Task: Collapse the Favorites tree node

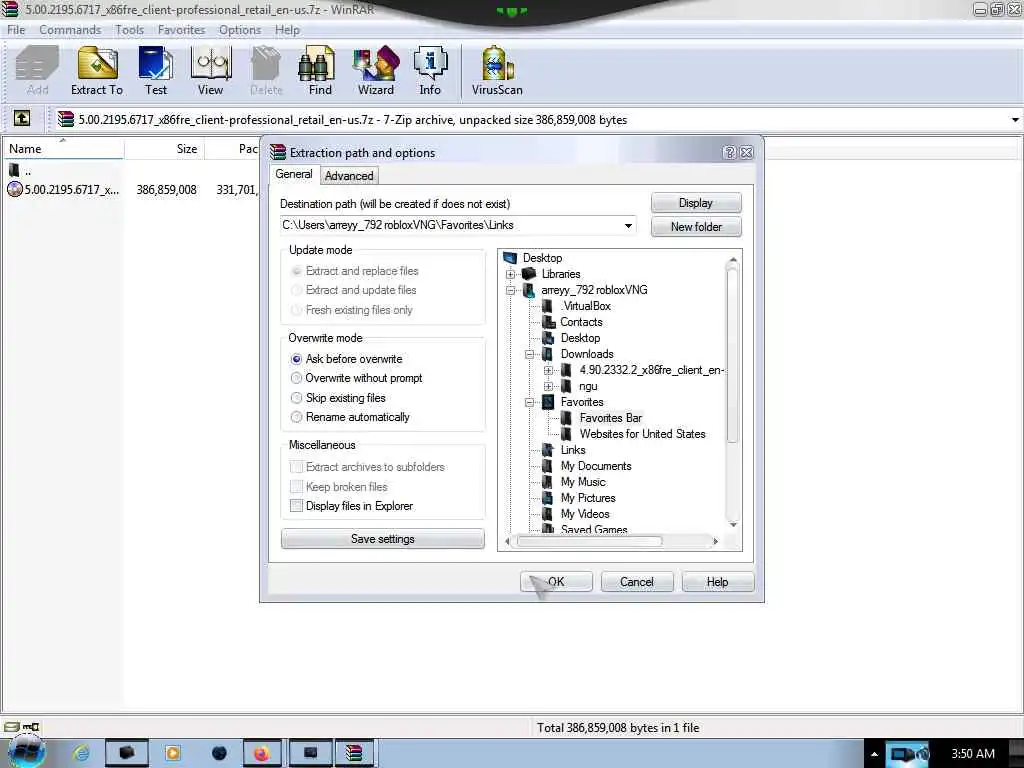Action: [530, 402]
